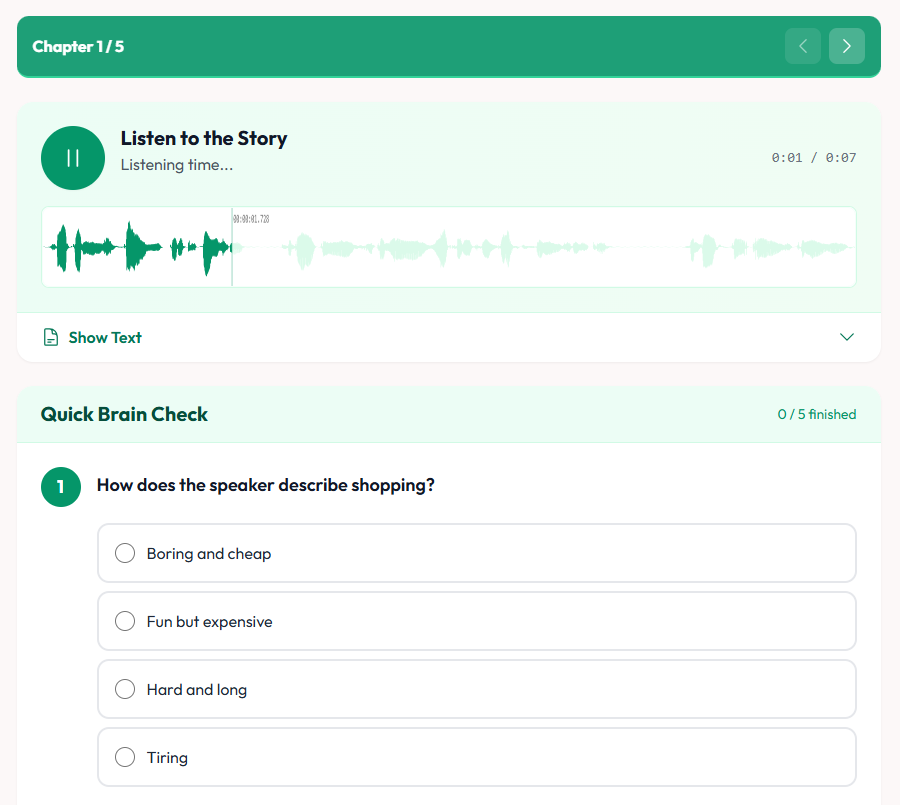Click the '0 / 5 finished' progress text
Viewport: 900px width, 805px height.
(x=816, y=414)
